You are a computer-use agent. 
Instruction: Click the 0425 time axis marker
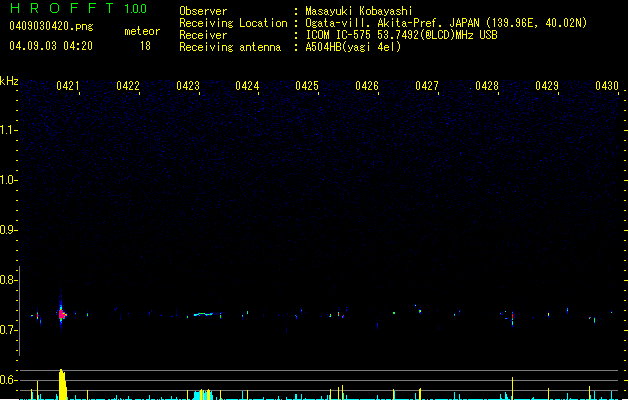click(x=307, y=86)
